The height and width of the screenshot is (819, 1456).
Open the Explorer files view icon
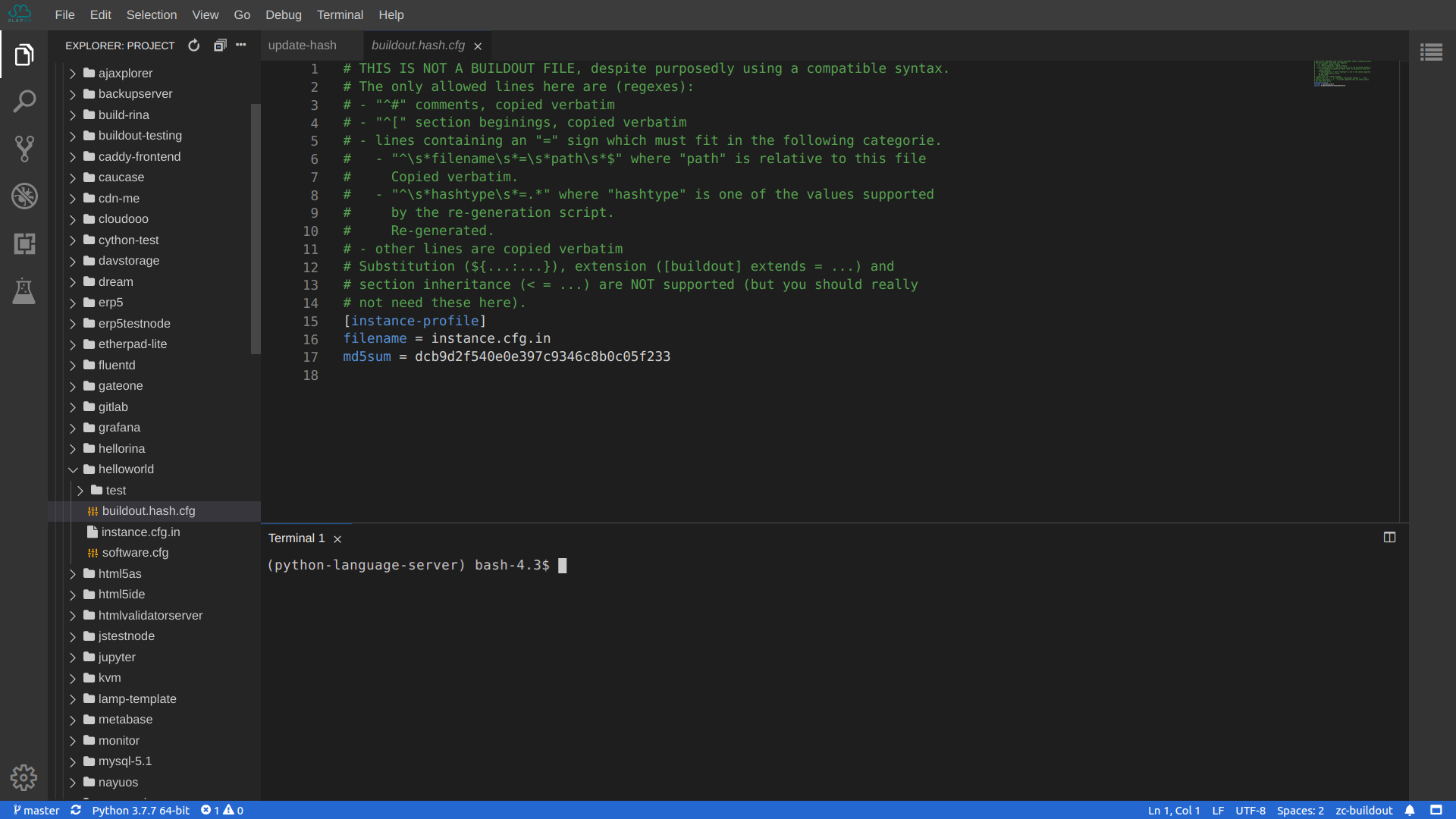tap(24, 55)
